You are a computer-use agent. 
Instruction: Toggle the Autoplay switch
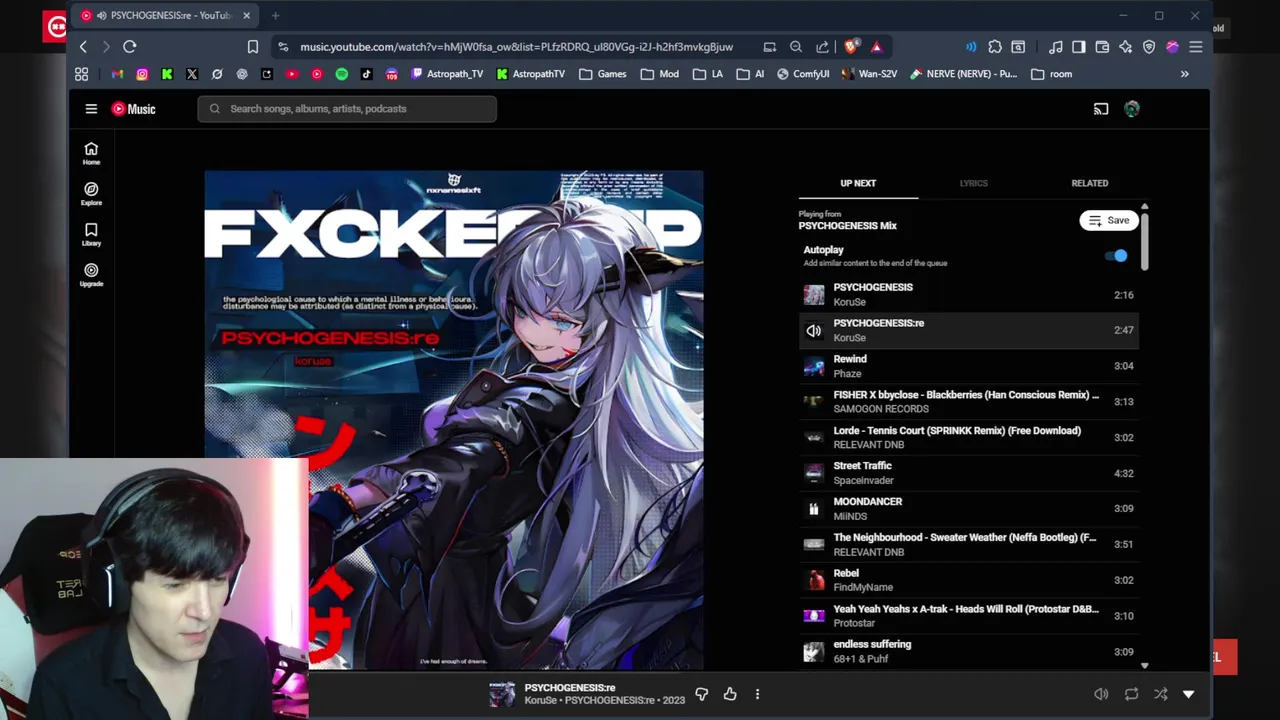[1116, 256]
